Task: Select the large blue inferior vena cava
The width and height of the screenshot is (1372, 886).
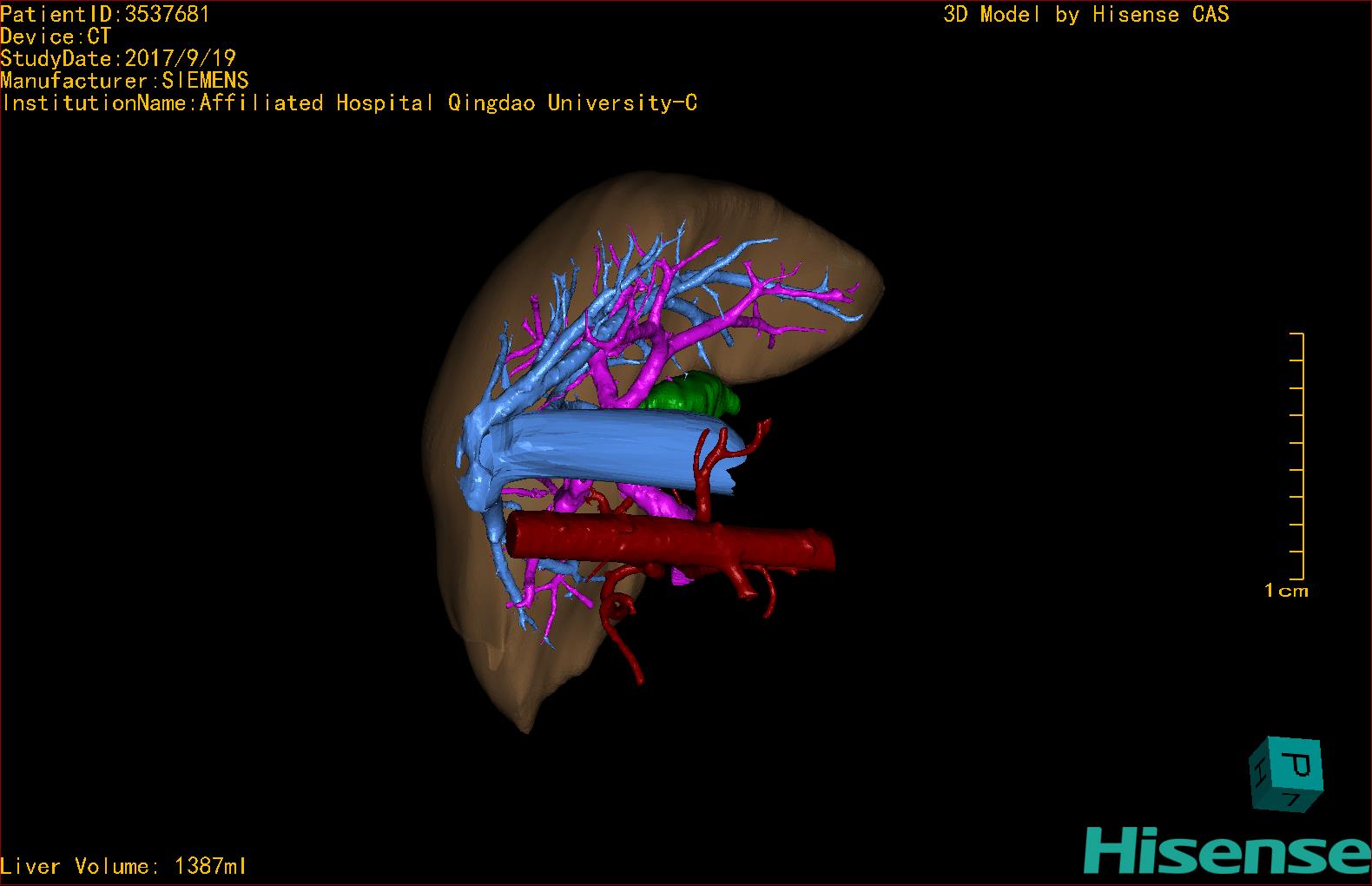Action: 608,450
